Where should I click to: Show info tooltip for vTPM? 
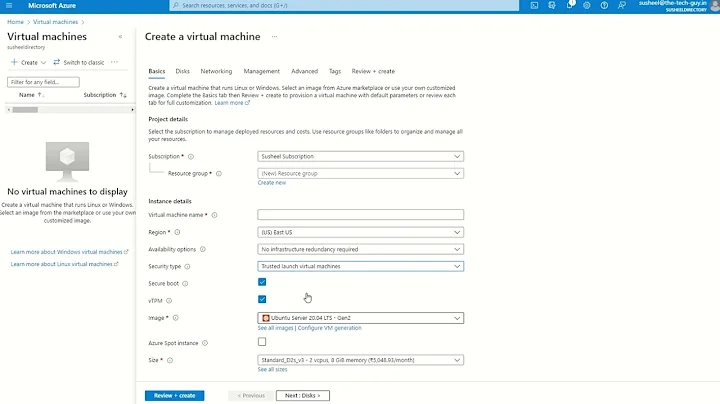pos(169,301)
